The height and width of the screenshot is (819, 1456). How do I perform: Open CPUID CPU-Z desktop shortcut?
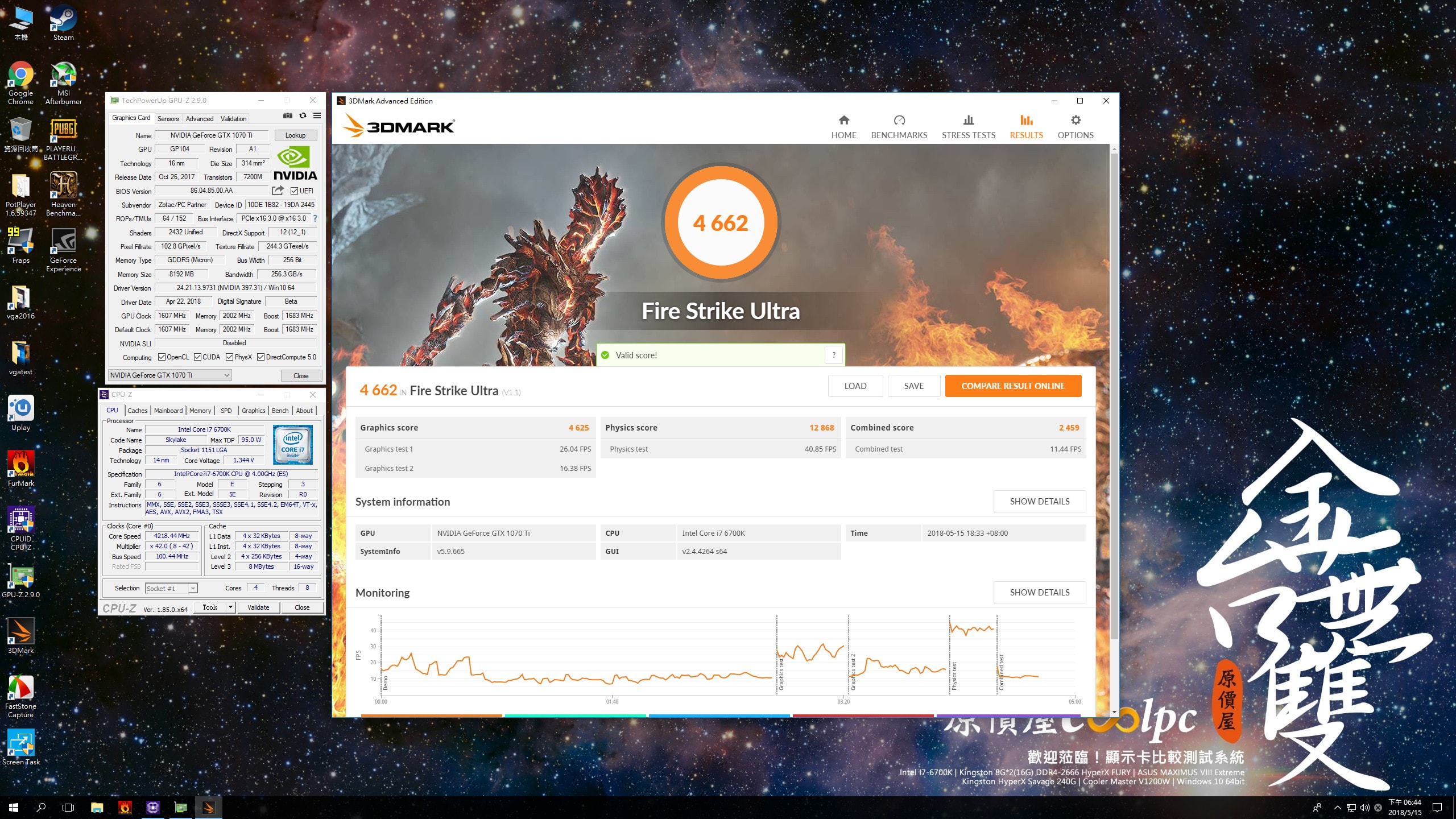coord(21,530)
